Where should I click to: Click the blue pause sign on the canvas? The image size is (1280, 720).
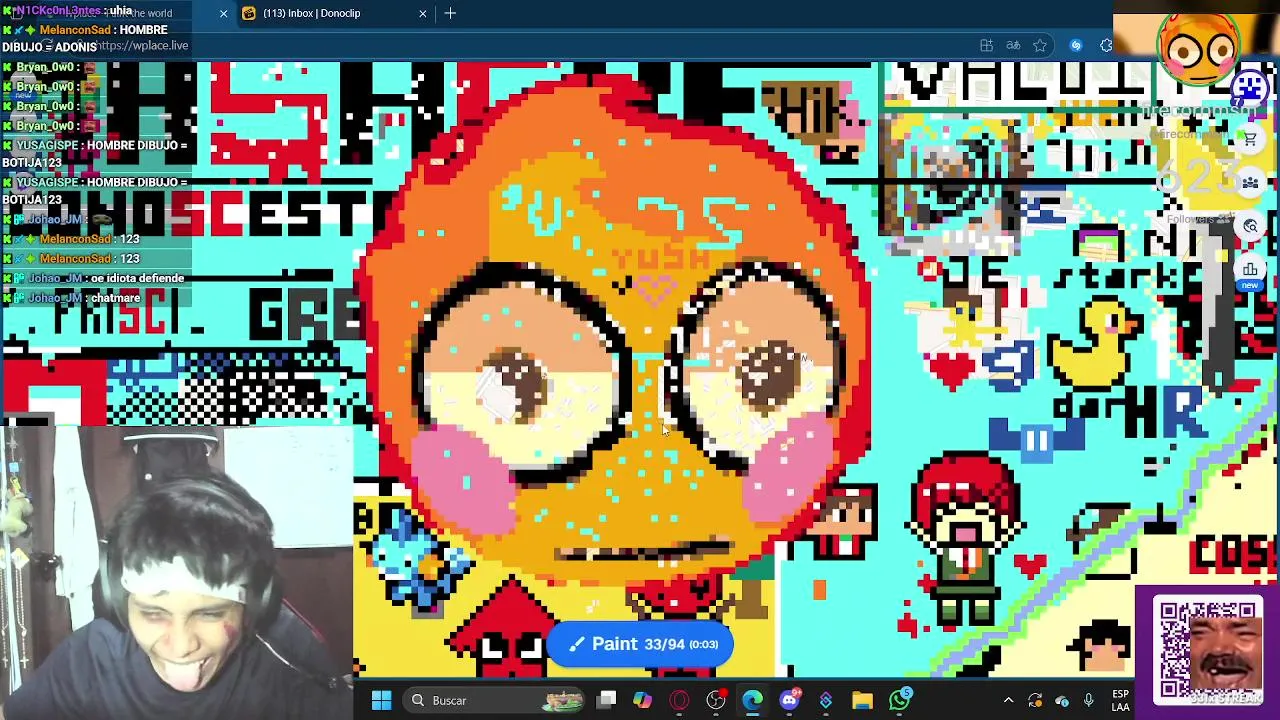[1036, 441]
